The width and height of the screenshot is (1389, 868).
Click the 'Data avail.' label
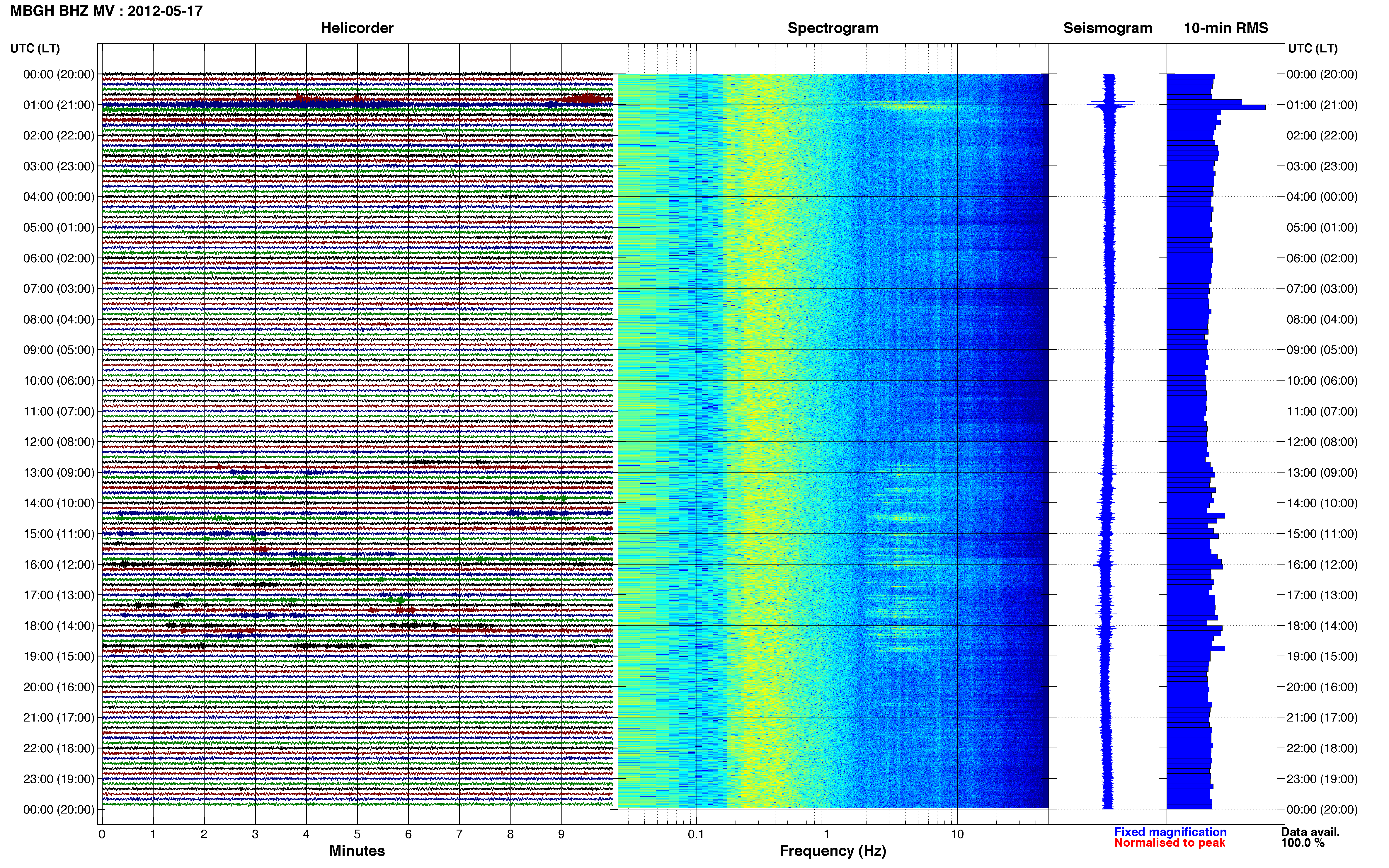point(1310,832)
